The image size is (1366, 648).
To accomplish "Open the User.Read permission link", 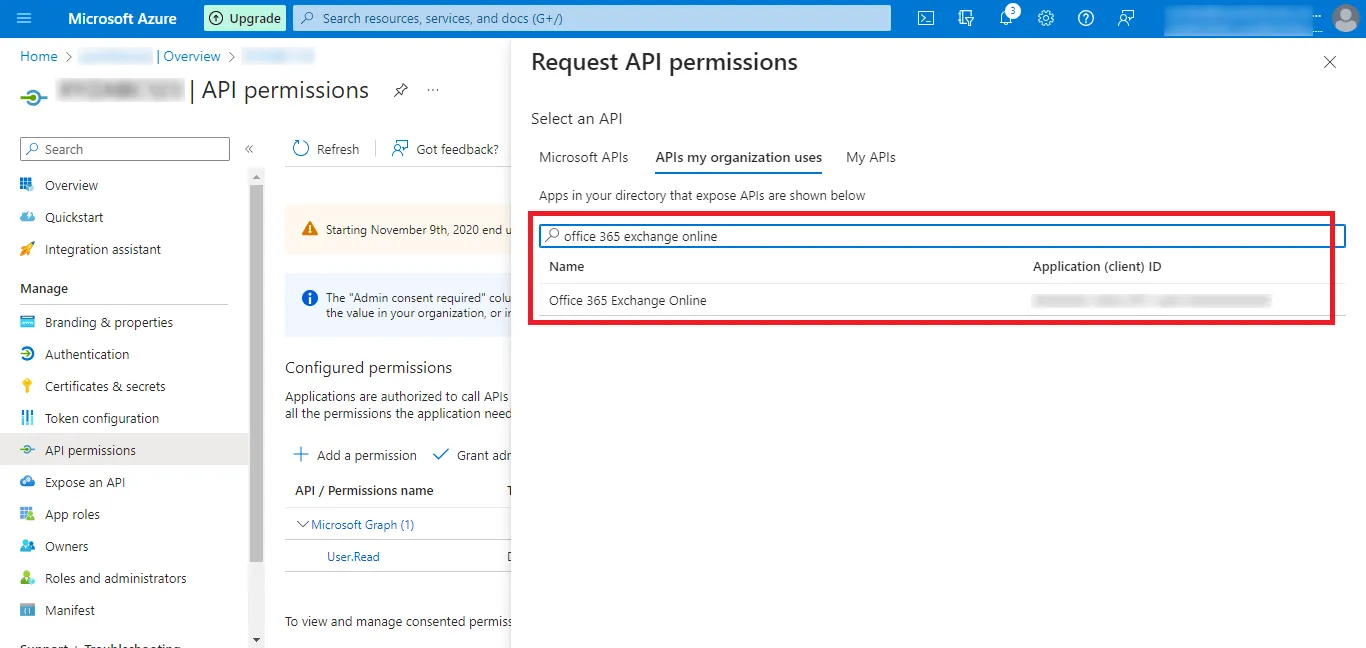I will coord(353,557).
